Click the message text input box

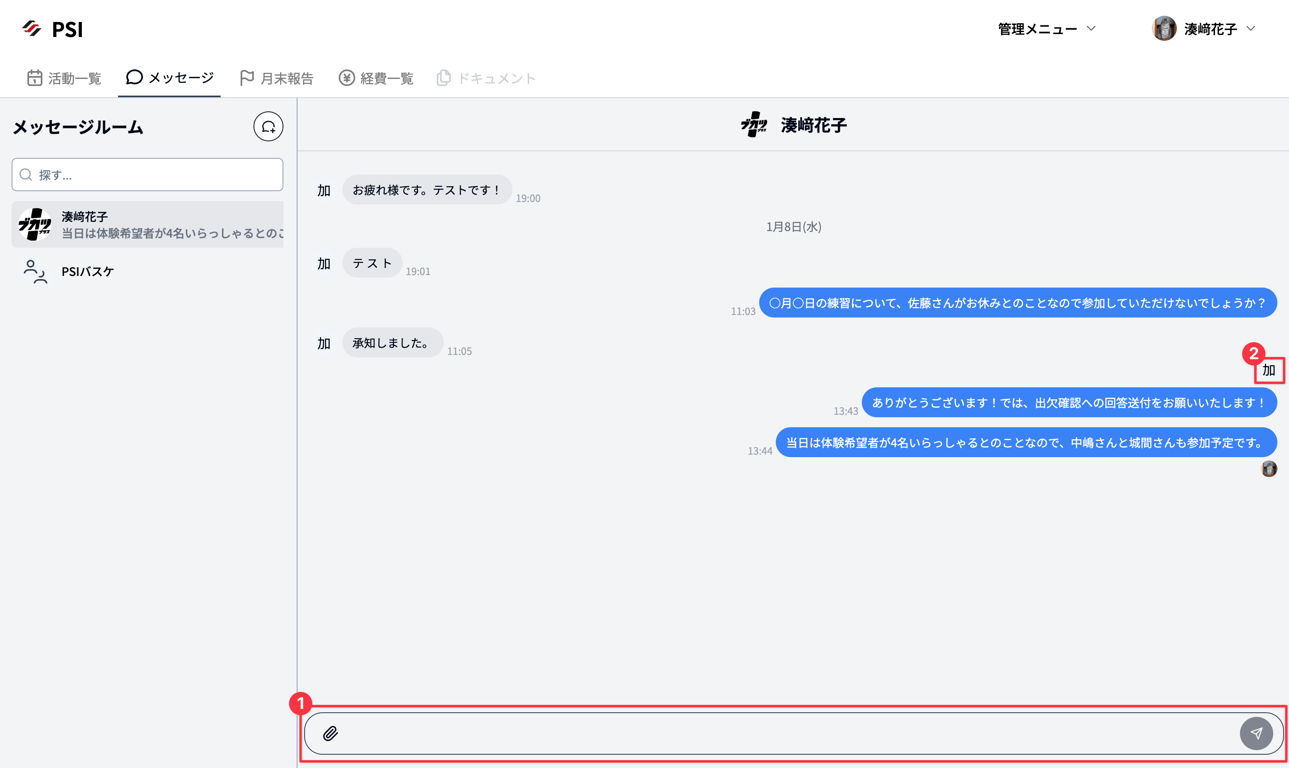(790, 734)
